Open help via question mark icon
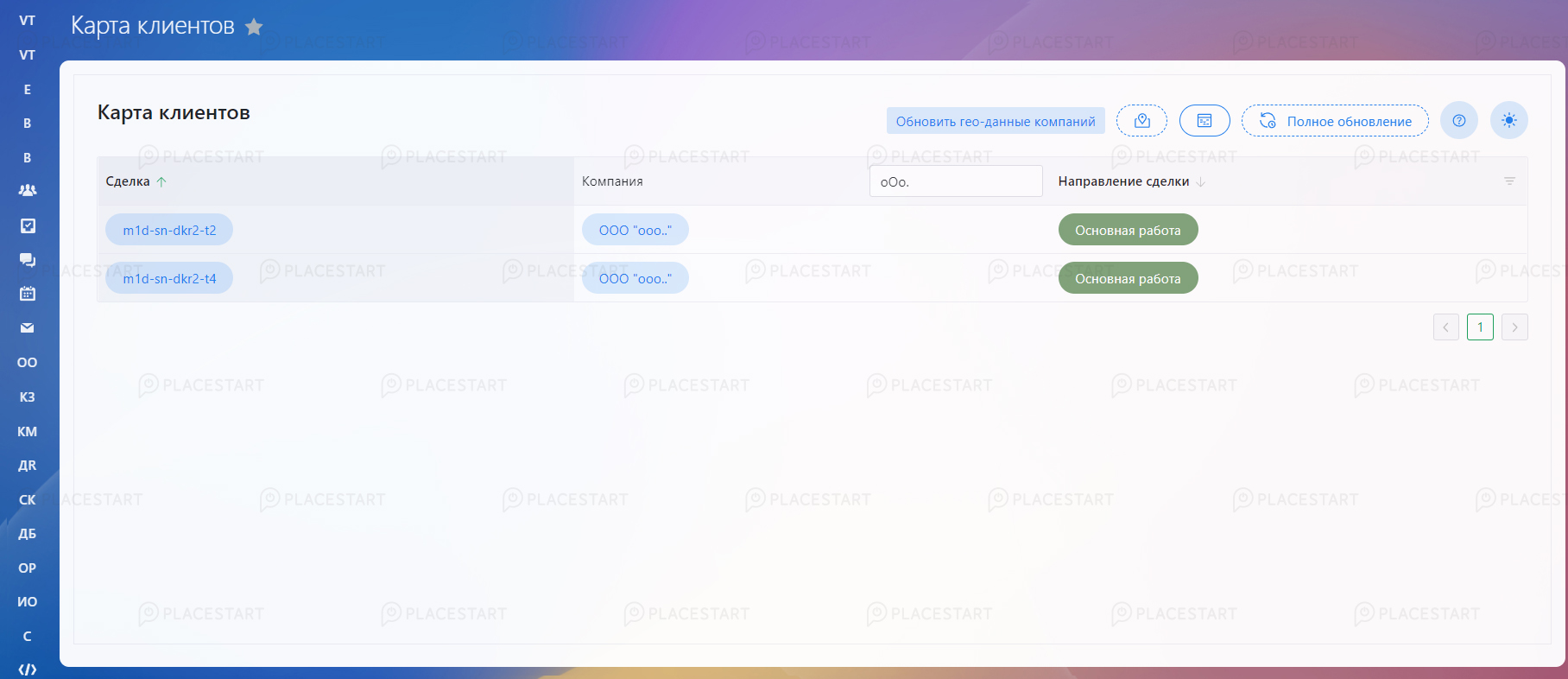Screen dimensions: 1568x679 (x=1459, y=121)
